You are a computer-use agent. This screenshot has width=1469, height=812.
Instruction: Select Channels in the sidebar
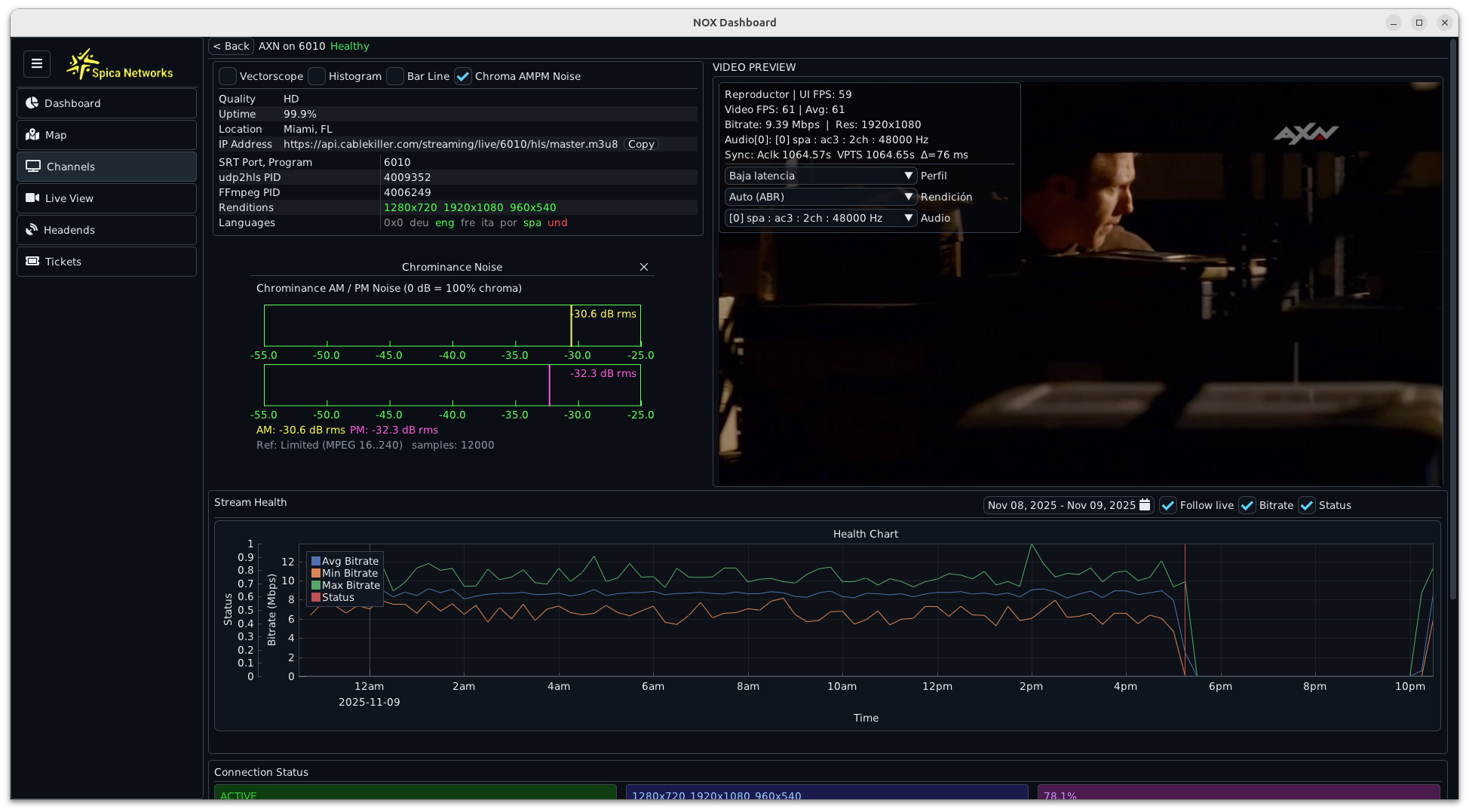coord(106,167)
